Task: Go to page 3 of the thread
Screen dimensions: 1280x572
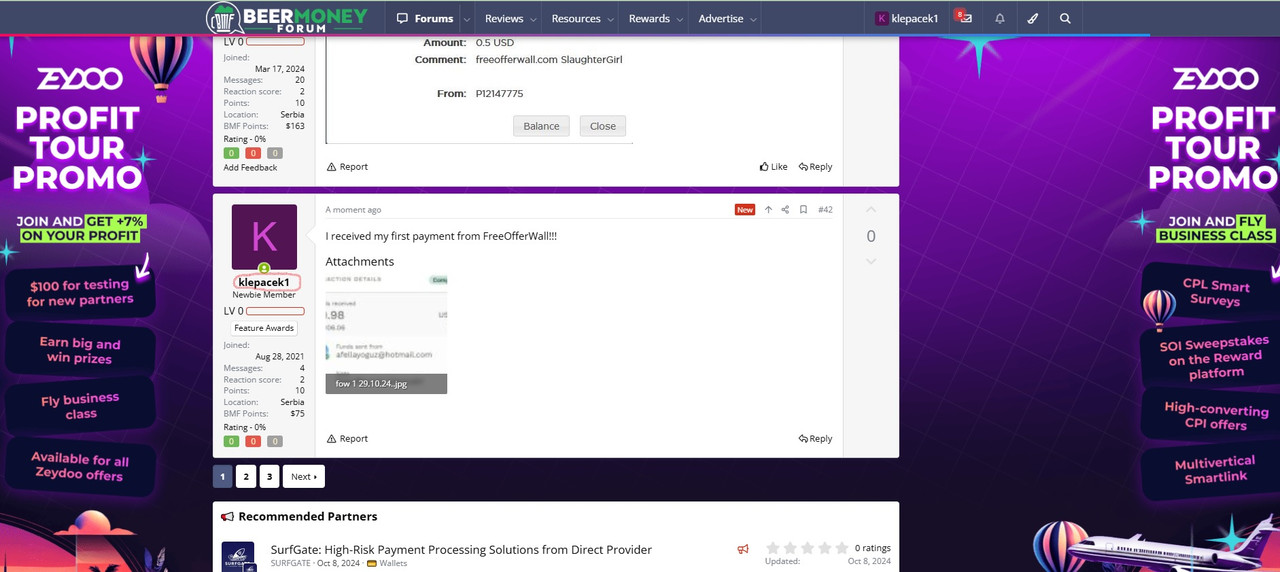Action: point(269,476)
